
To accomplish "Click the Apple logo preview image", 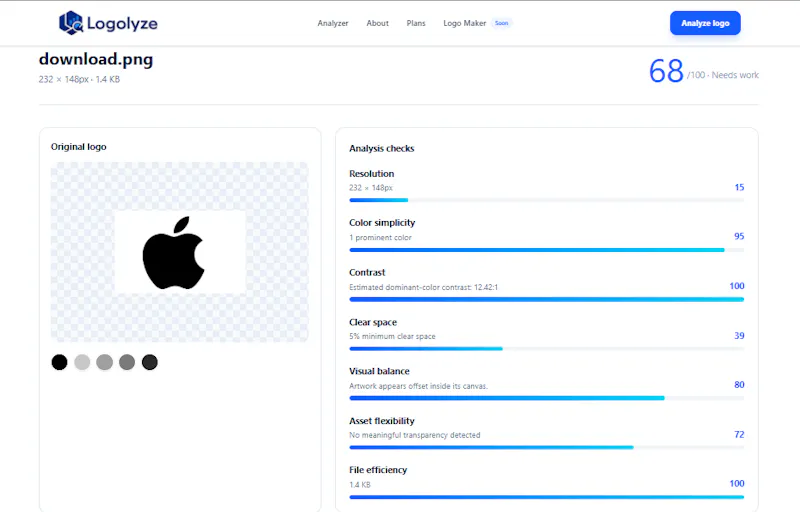I will pos(180,252).
